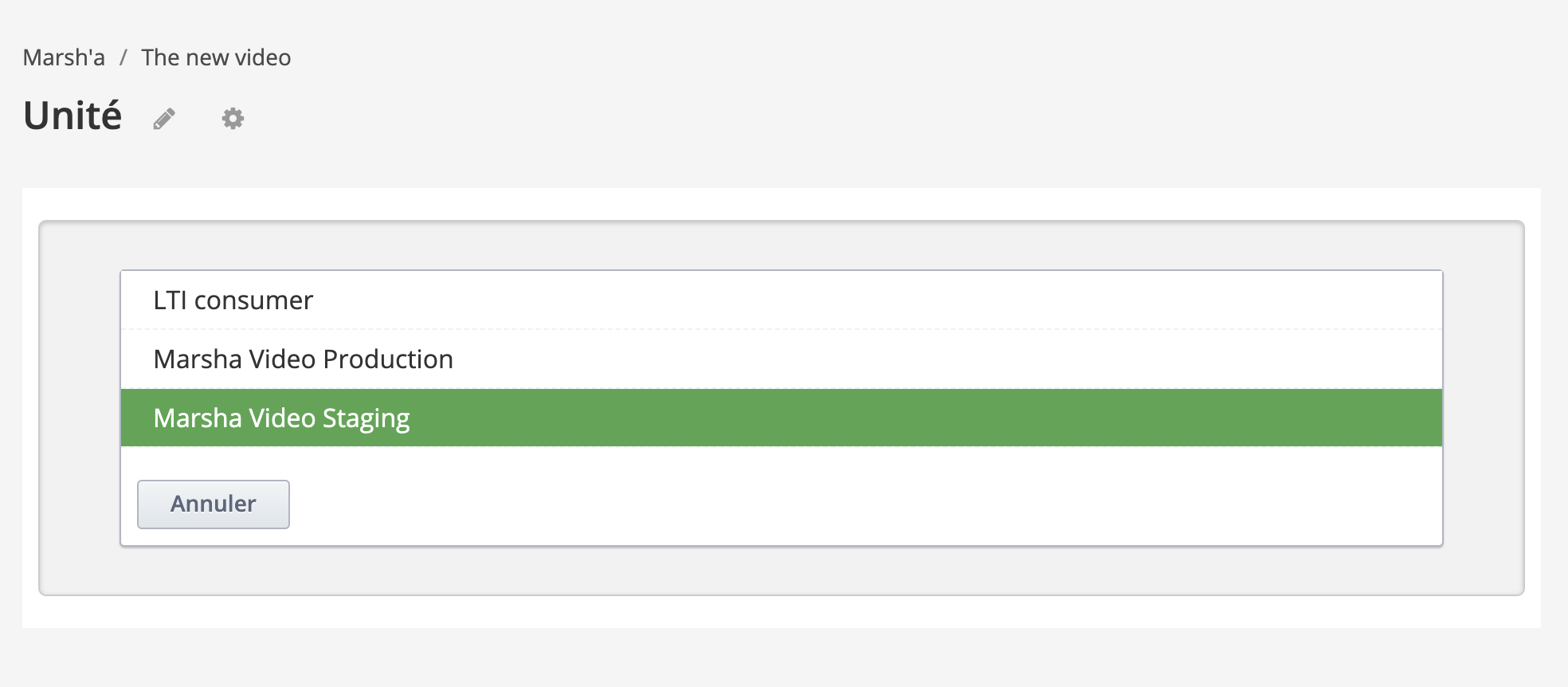
Task: Click the slash separator in the breadcrumb
Action: point(123,57)
